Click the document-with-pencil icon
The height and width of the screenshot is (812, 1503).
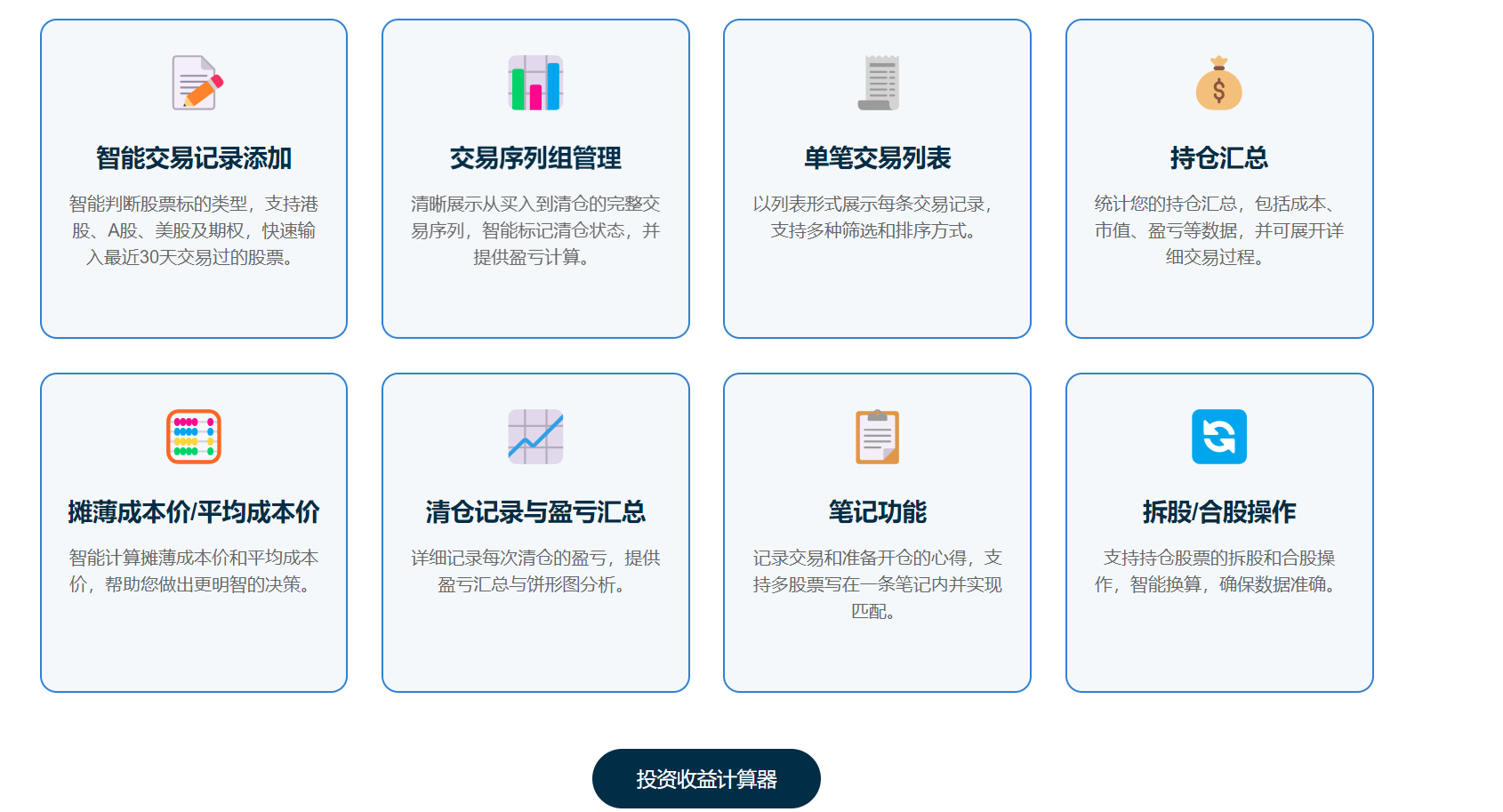coord(195,83)
